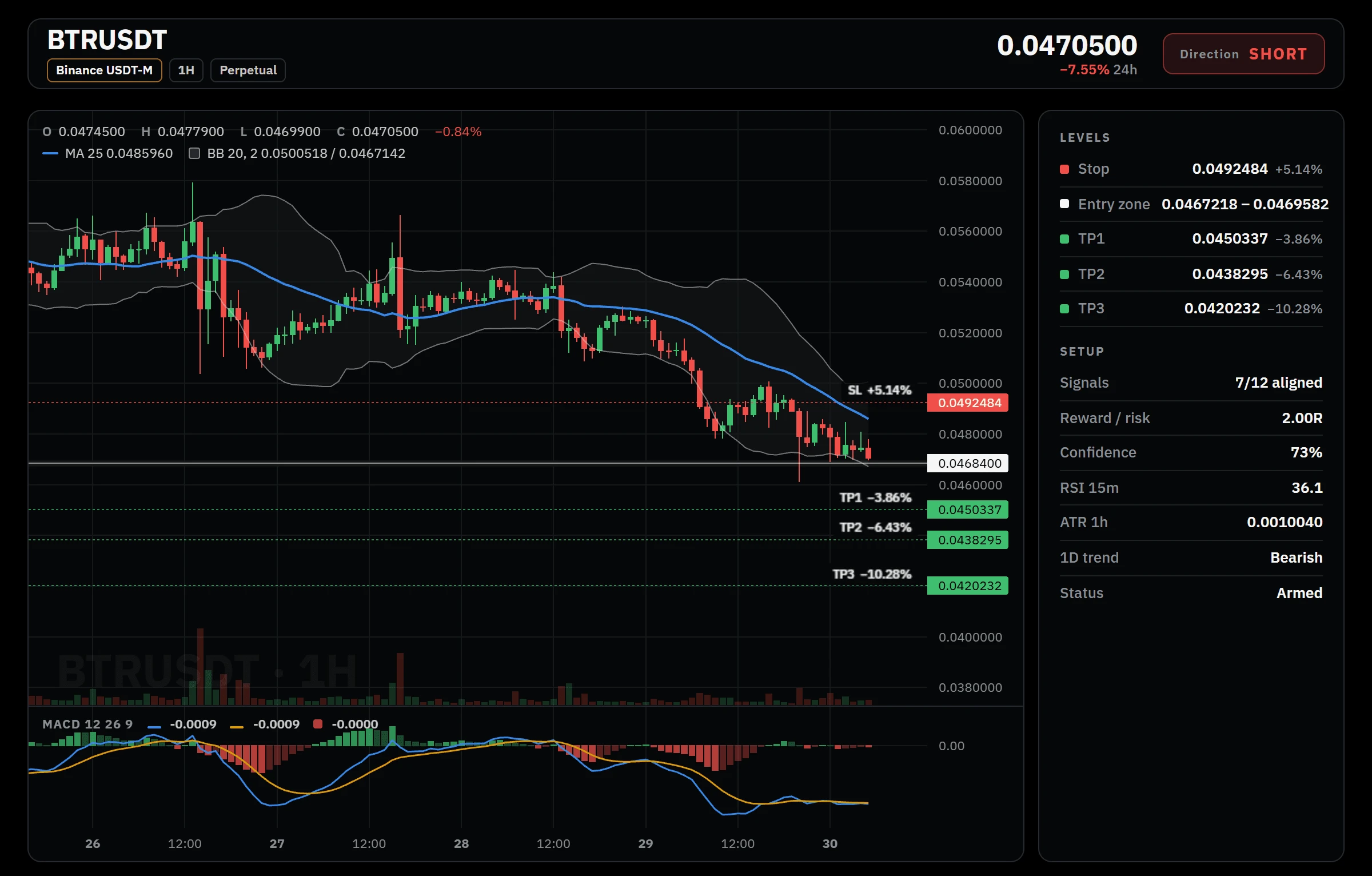Click the 1D trend Bearish value

click(1296, 558)
